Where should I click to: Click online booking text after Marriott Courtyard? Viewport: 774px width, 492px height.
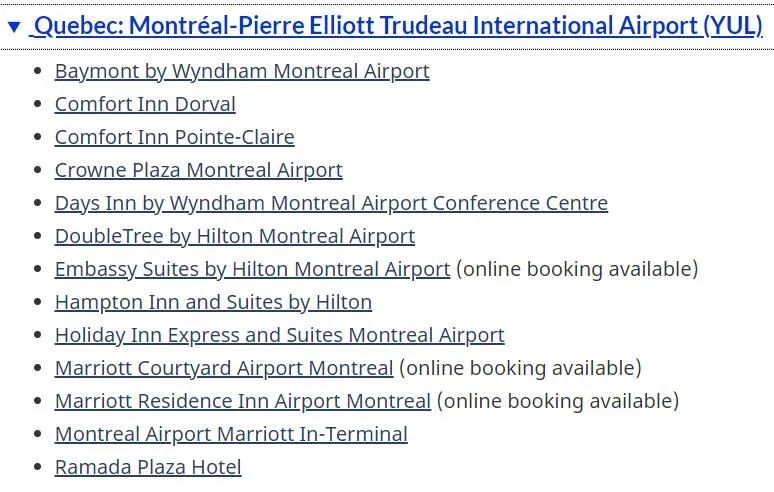click(x=520, y=369)
